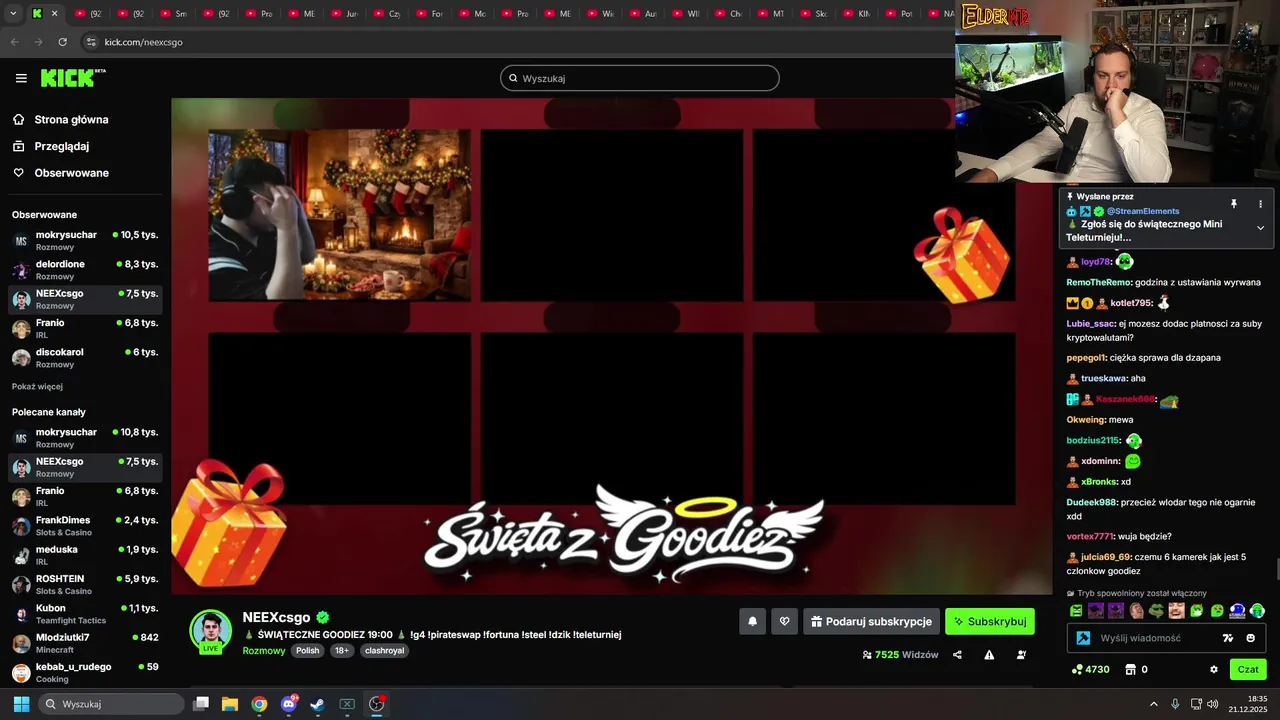Open Chrome from taskbar

click(259, 704)
